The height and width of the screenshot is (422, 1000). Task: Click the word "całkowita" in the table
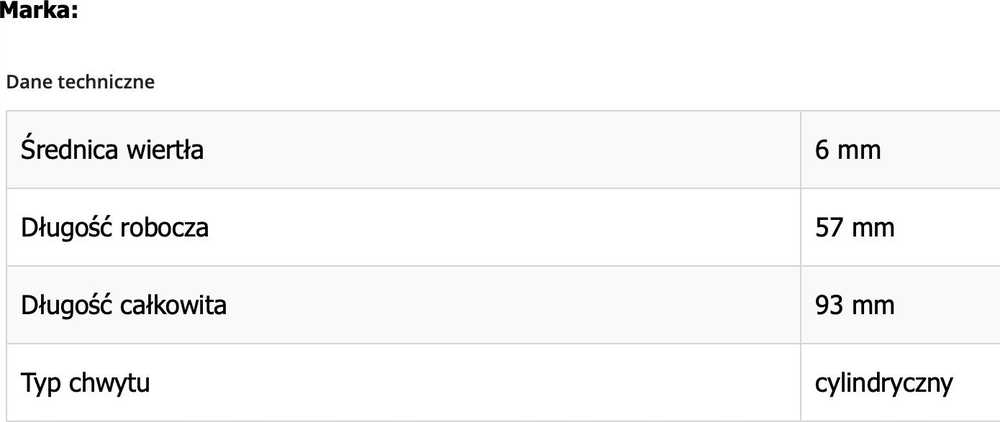click(x=173, y=305)
